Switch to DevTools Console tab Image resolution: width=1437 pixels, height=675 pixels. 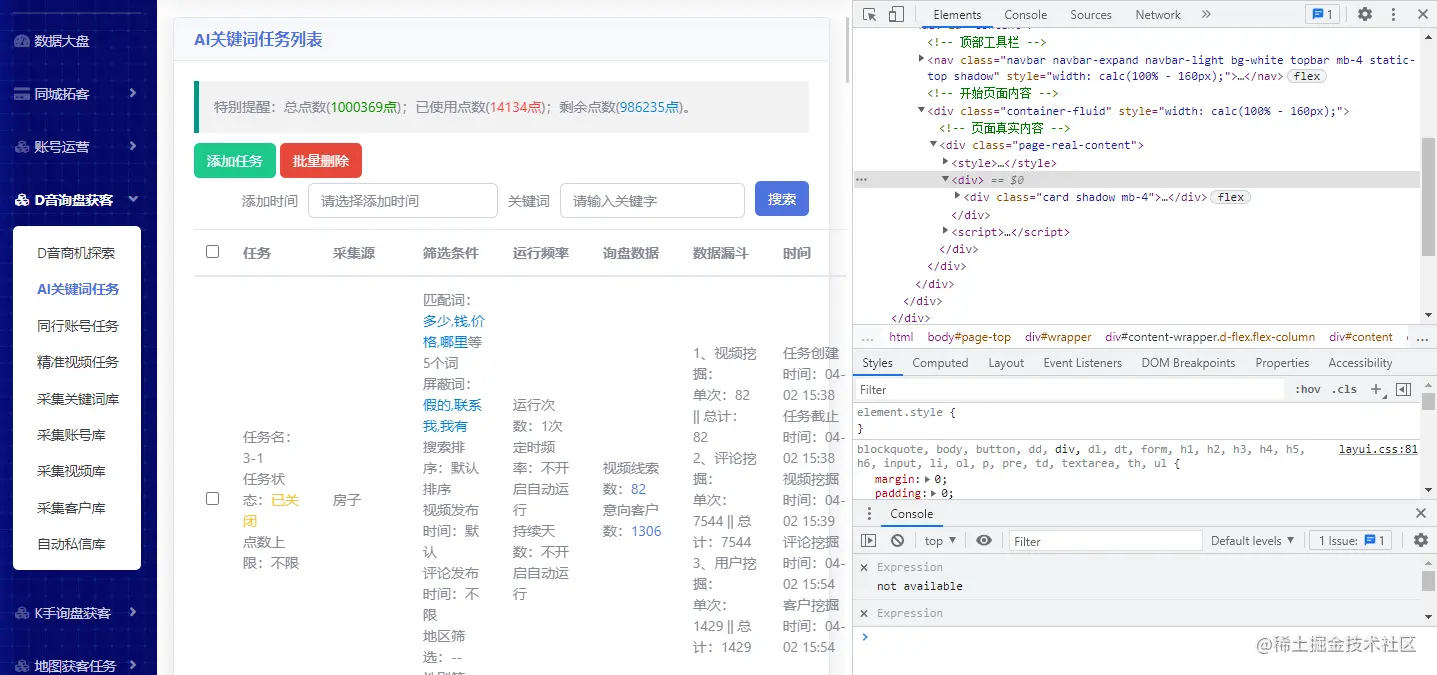pyautogui.click(x=1026, y=14)
